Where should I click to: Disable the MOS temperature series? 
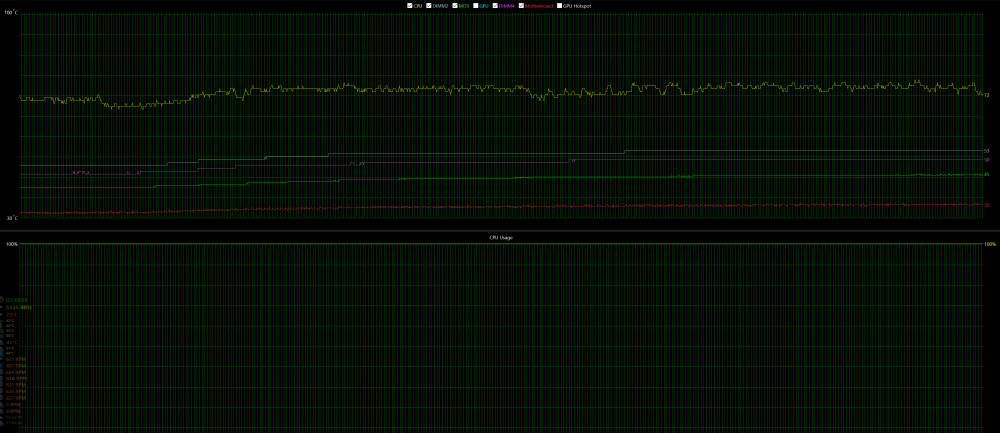pos(455,6)
